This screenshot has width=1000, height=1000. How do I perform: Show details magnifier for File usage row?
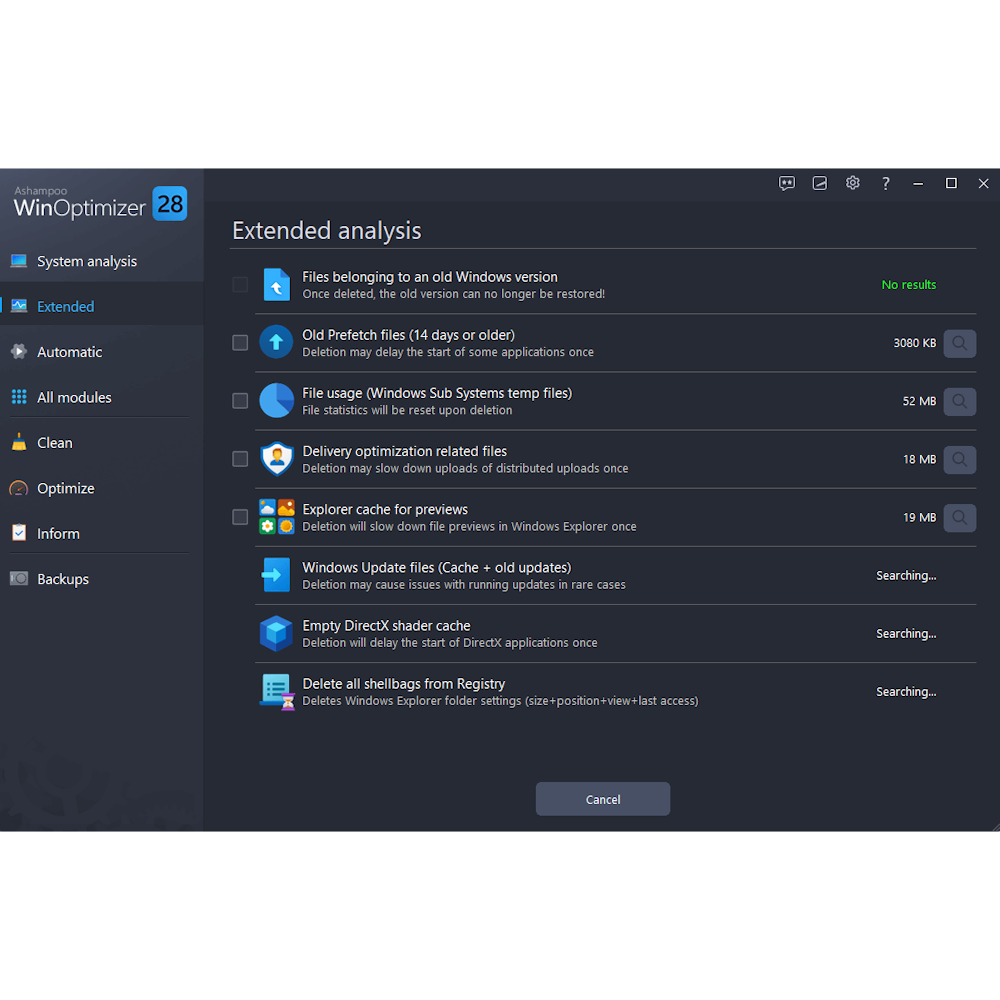point(960,401)
